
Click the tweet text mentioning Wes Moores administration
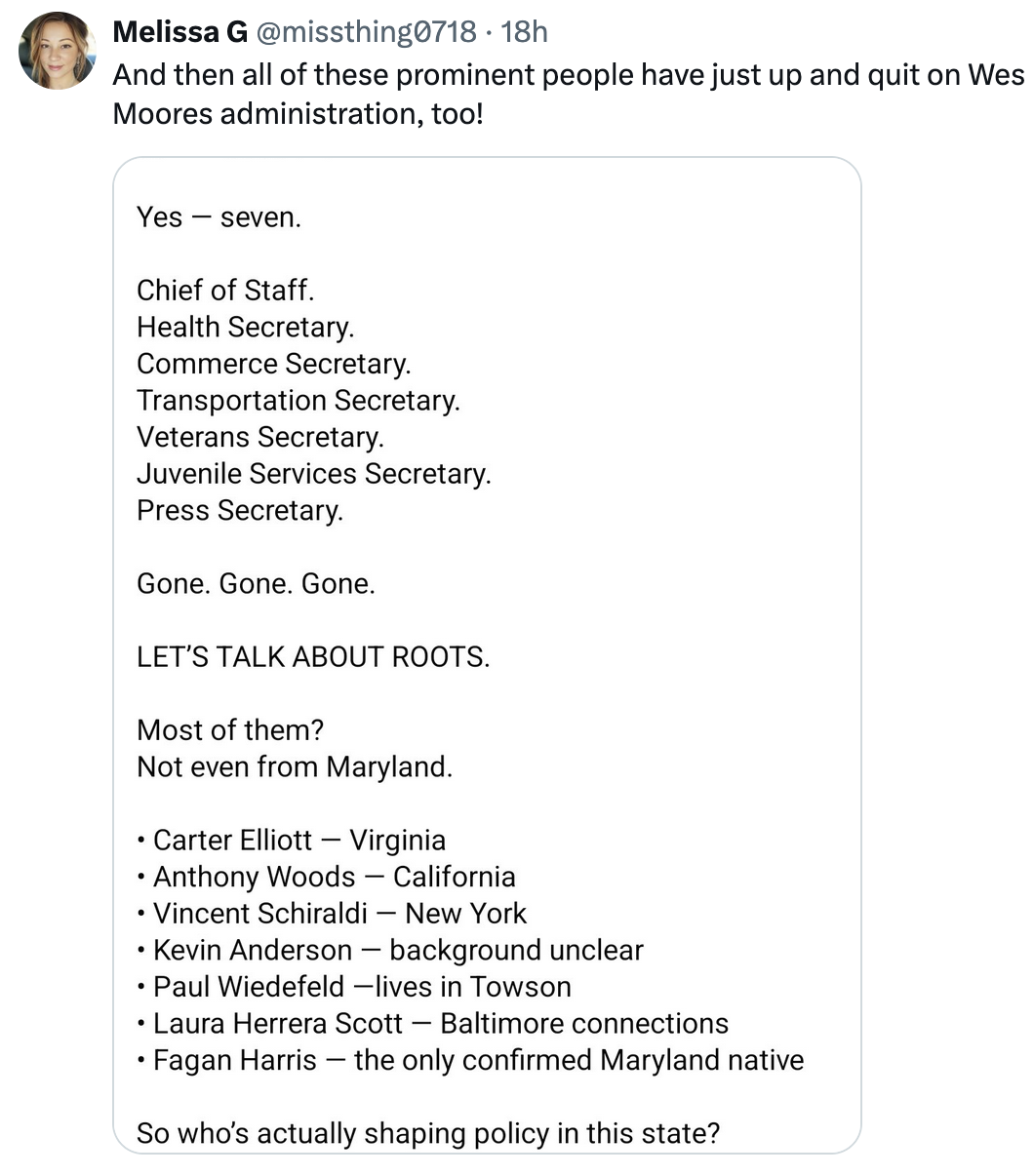(568, 94)
